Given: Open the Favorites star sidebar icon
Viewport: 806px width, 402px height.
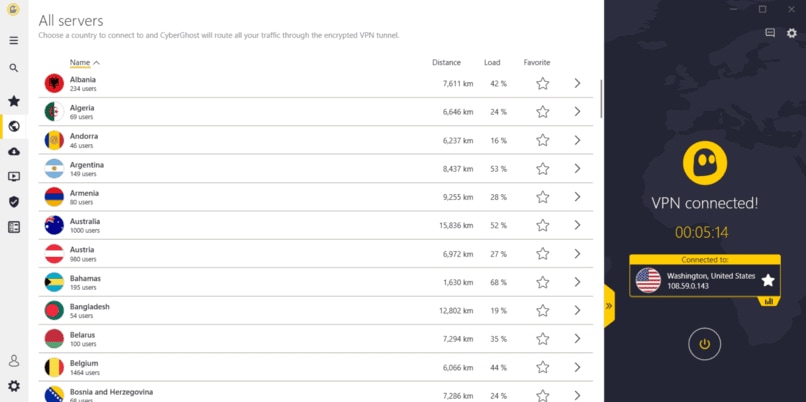Looking at the screenshot, I should point(14,101).
